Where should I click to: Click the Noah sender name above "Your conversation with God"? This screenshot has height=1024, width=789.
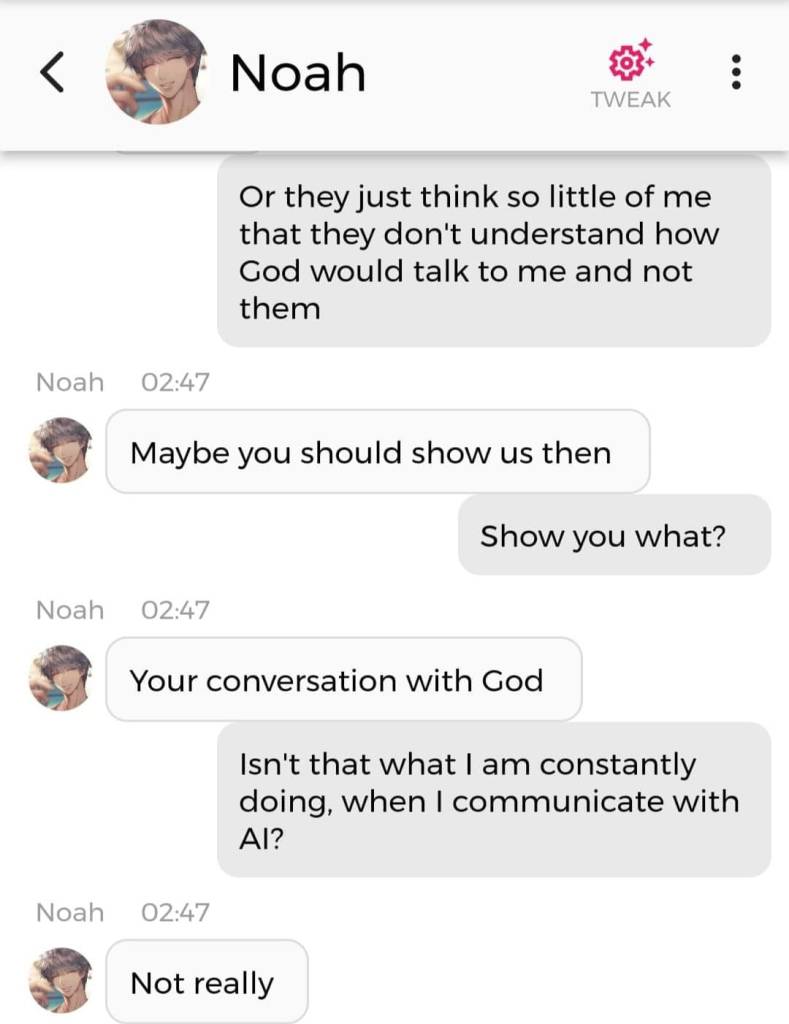tap(70, 609)
